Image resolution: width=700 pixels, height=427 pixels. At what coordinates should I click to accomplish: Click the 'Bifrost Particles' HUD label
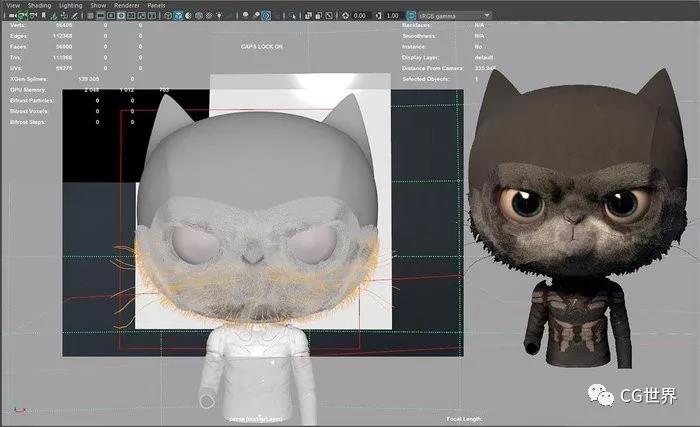pos(32,100)
